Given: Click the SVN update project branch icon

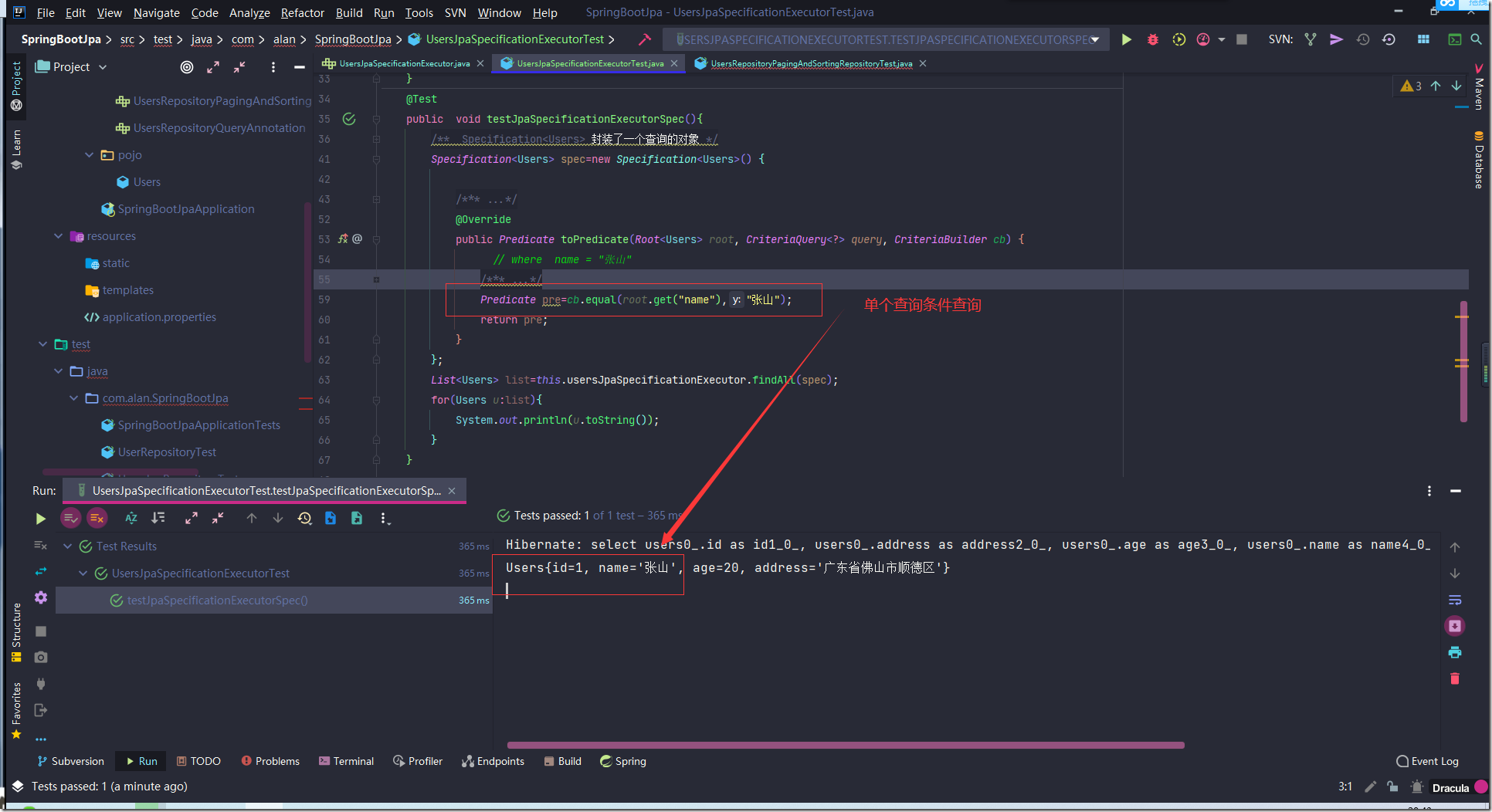Looking at the screenshot, I should 1311,39.
